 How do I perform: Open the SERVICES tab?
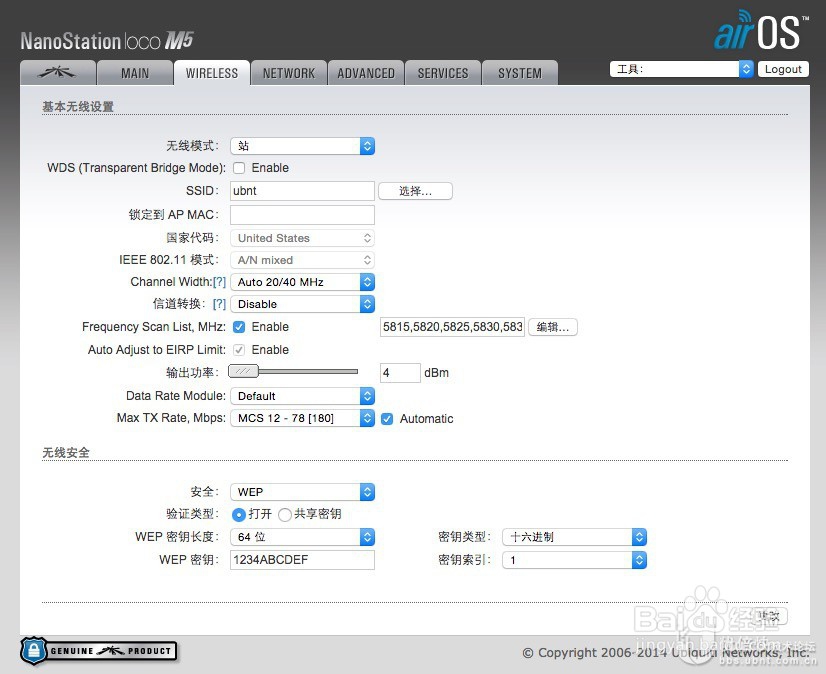click(x=442, y=73)
